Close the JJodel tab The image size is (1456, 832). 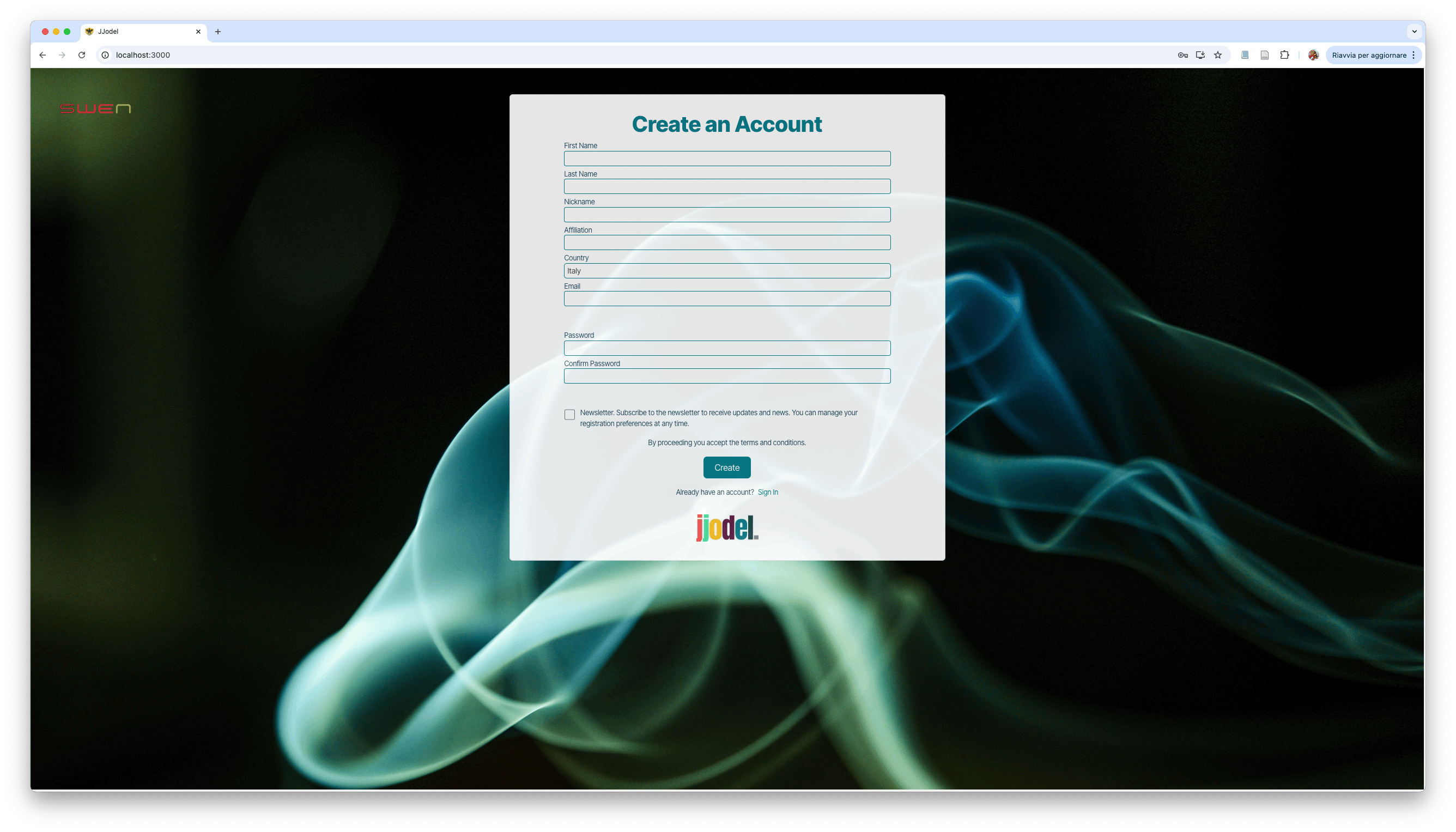198,32
